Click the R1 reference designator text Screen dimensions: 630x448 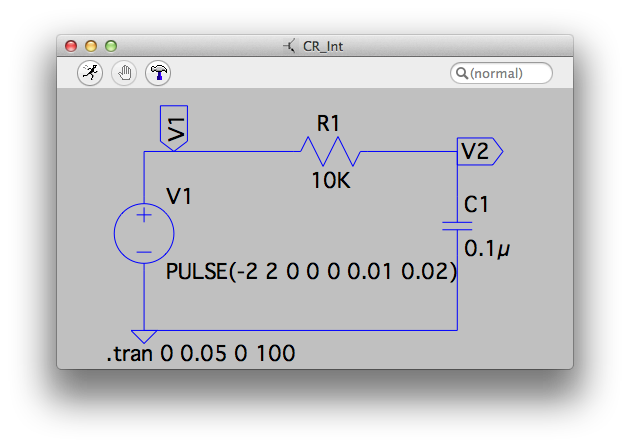tap(329, 124)
